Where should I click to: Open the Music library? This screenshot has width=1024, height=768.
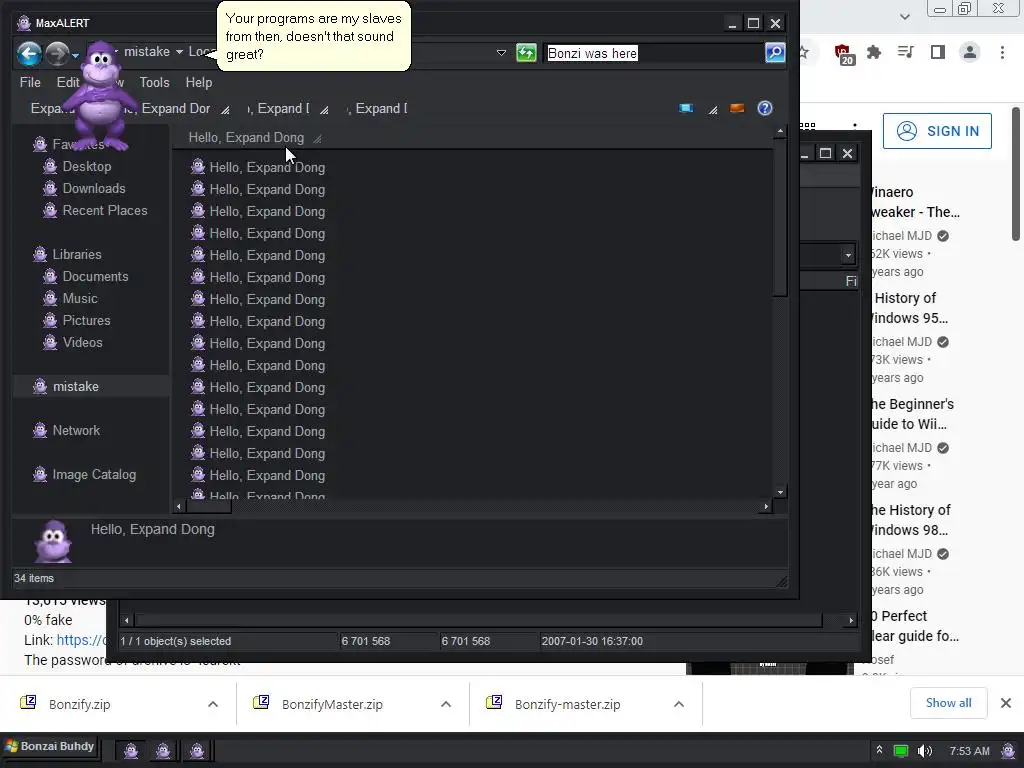80,298
